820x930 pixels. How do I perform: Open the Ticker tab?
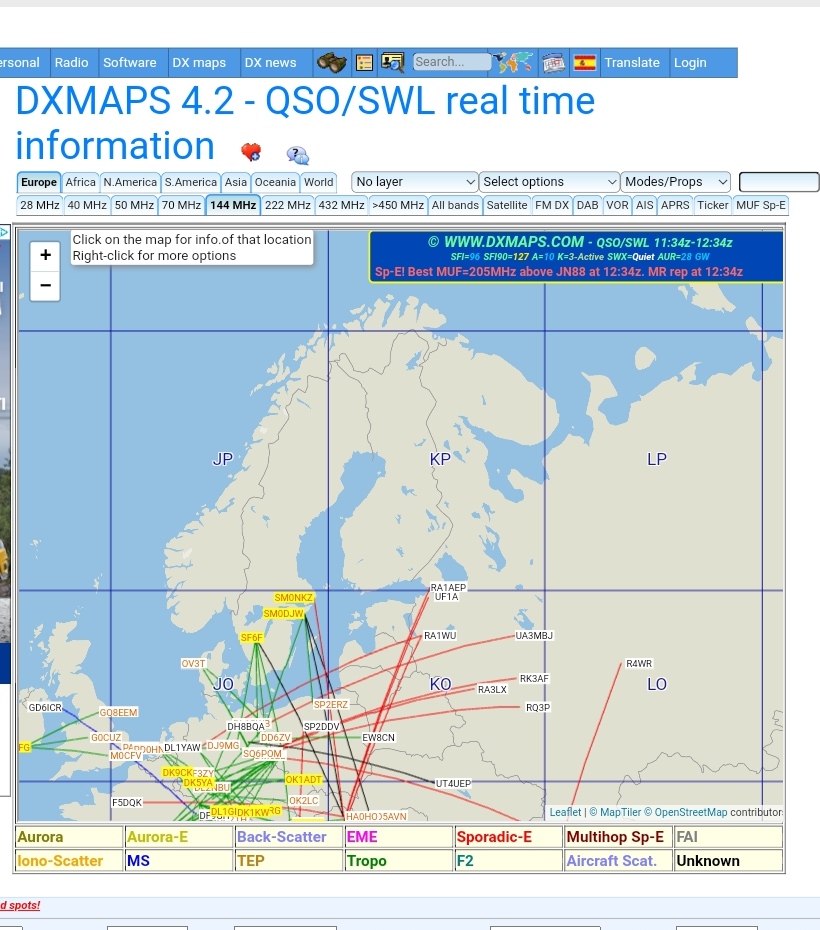click(x=713, y=205)
